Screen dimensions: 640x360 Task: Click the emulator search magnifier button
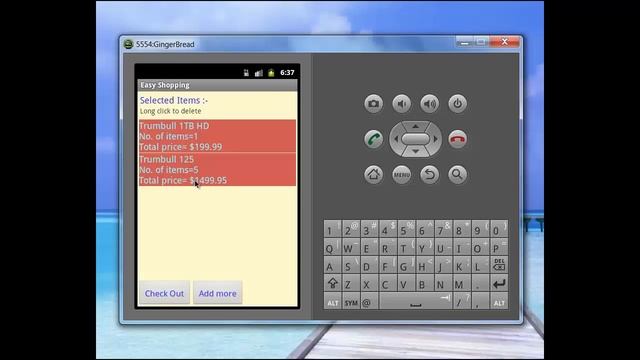(x=458, y=175)
